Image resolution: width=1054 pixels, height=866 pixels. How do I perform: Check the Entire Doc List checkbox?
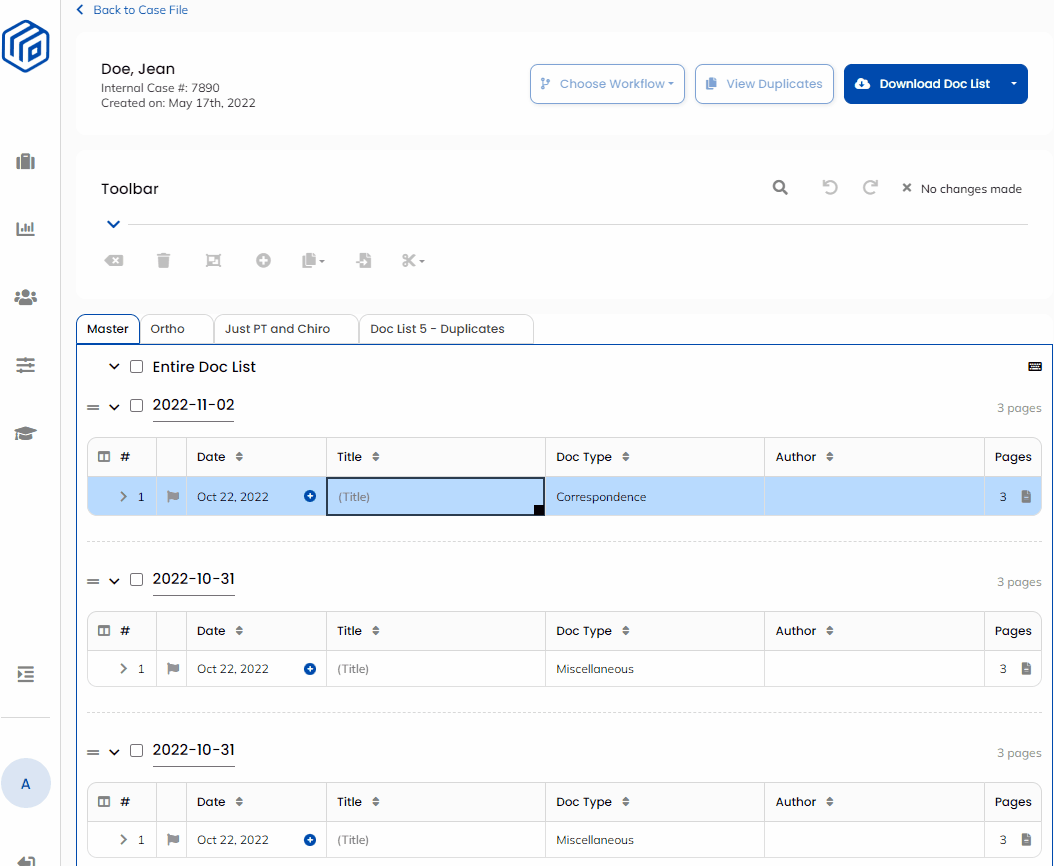137,367
